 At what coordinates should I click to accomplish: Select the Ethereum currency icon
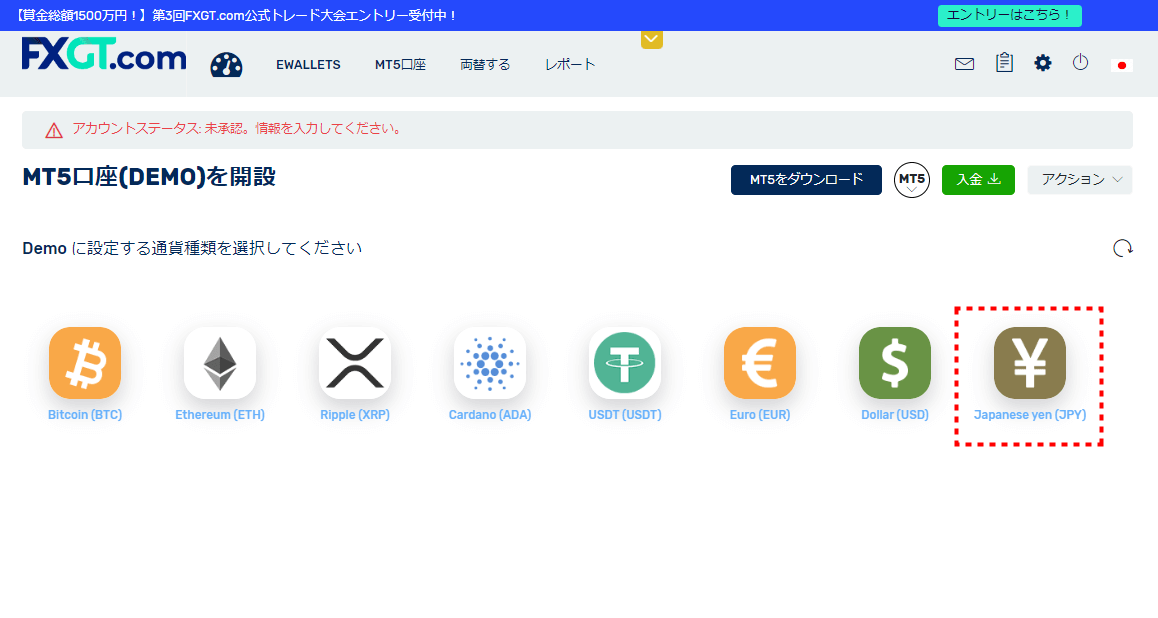[x=220, y=363]
